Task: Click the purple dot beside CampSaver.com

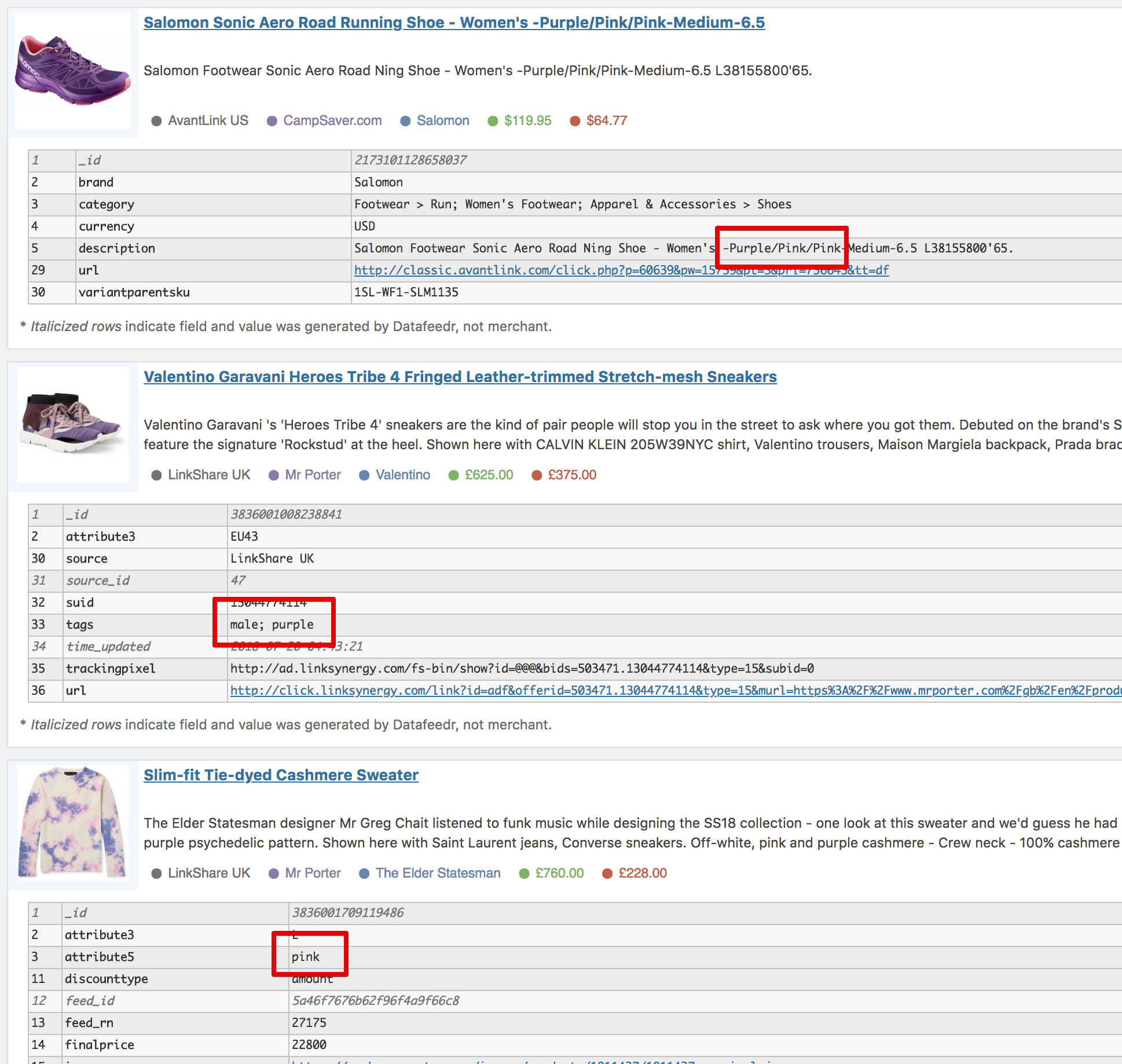Action: tap(272, 121)
